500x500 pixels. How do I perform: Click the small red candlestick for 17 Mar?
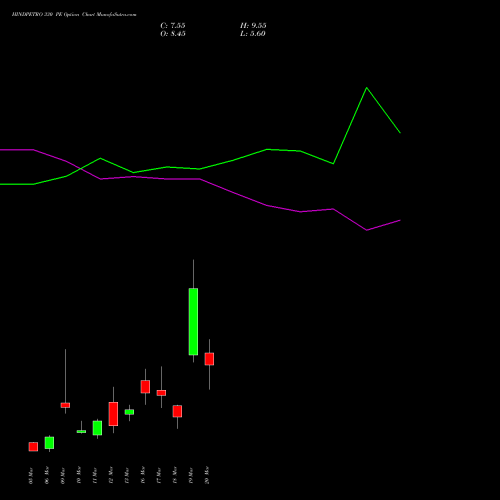161,393
